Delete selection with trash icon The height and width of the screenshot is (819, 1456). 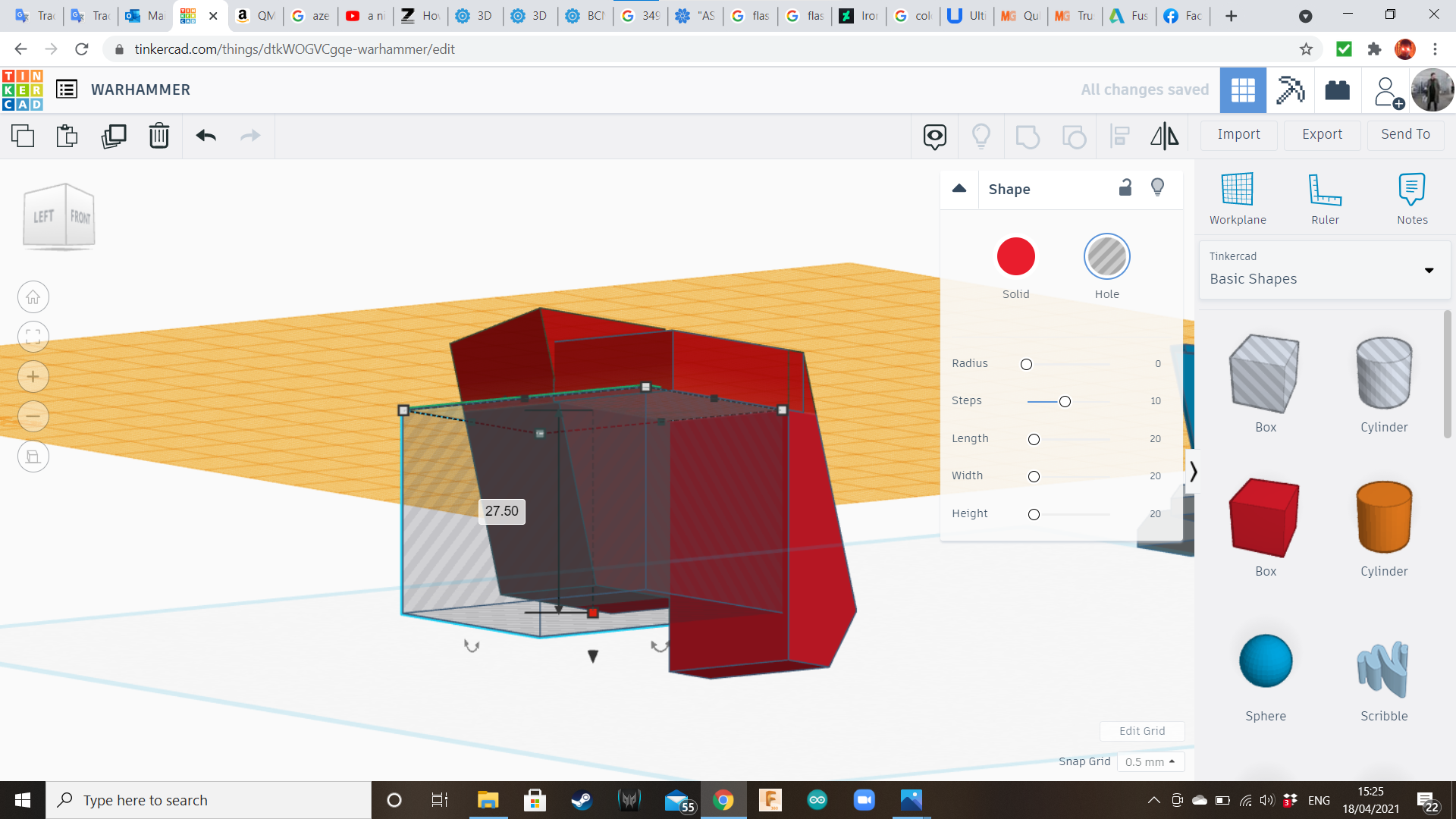click(x=159, y=136)
